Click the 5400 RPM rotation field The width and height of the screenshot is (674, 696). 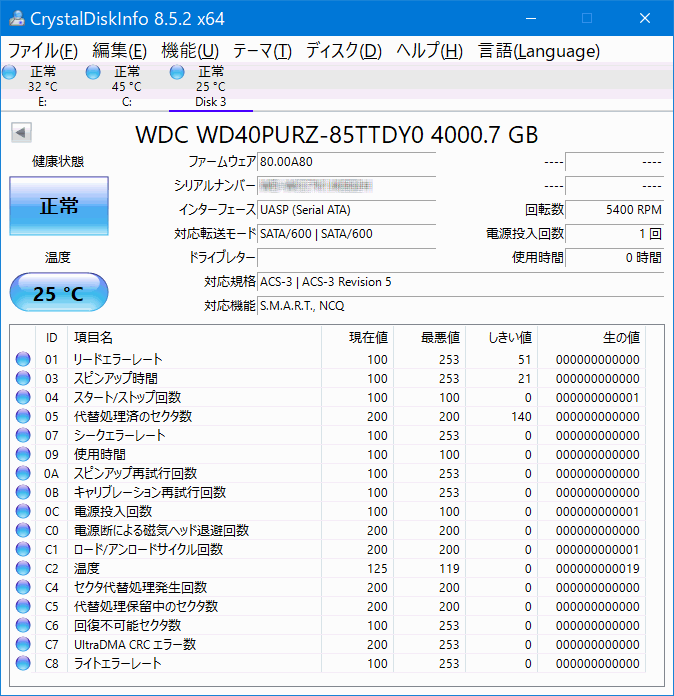(615, 210)
